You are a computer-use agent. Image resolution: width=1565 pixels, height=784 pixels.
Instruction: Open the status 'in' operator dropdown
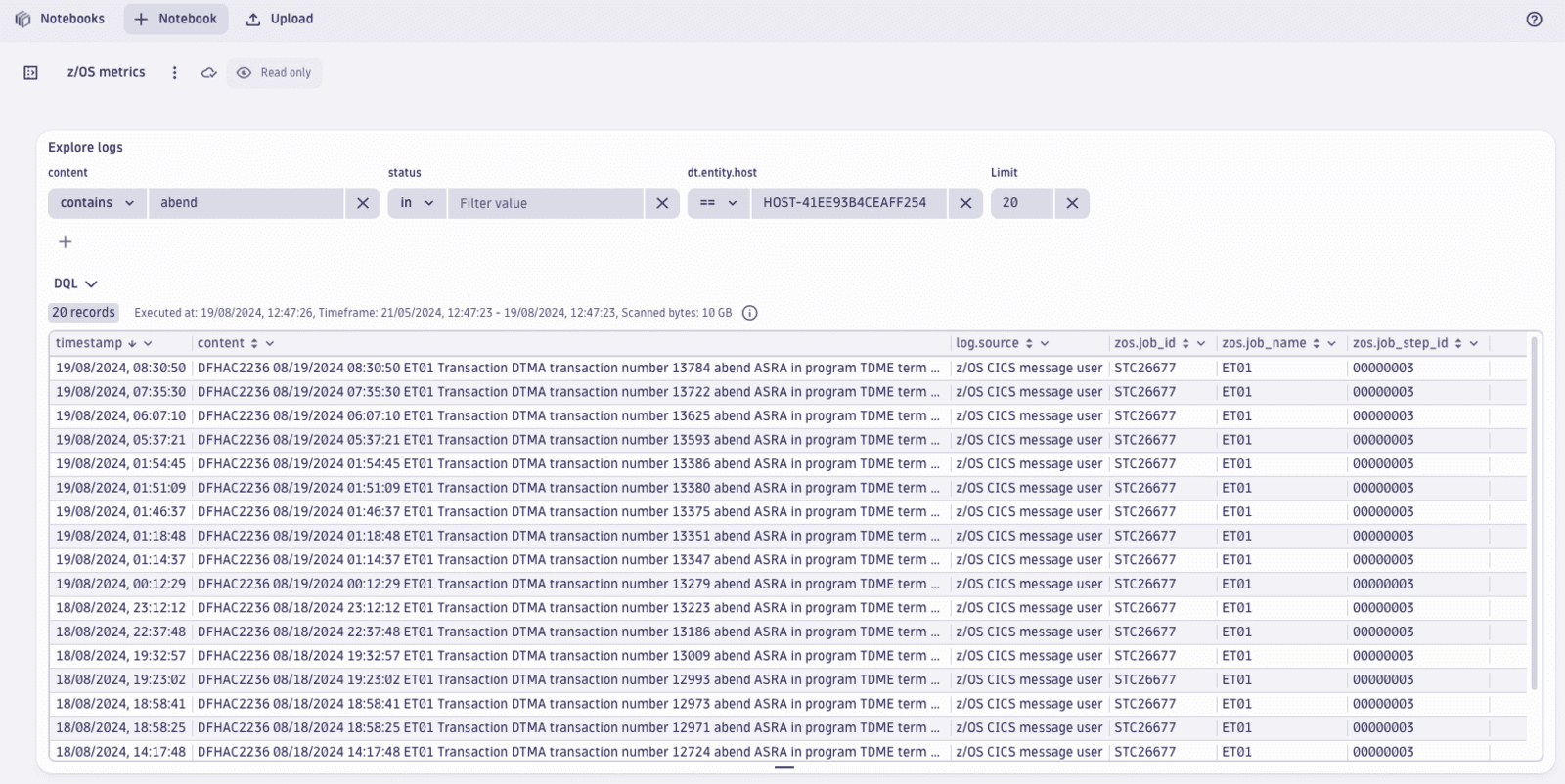click(417, 202)
